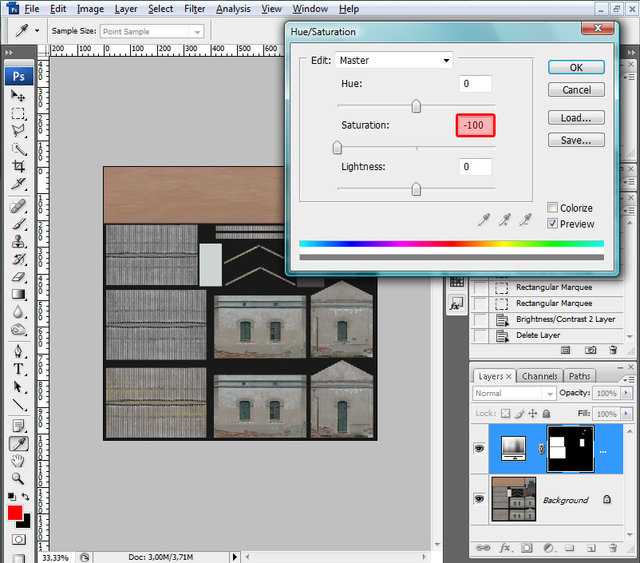The width and height of the screenshot is (640, 563).
Task: Expand the Opacity slider arrow
Action: pos(626,394)
